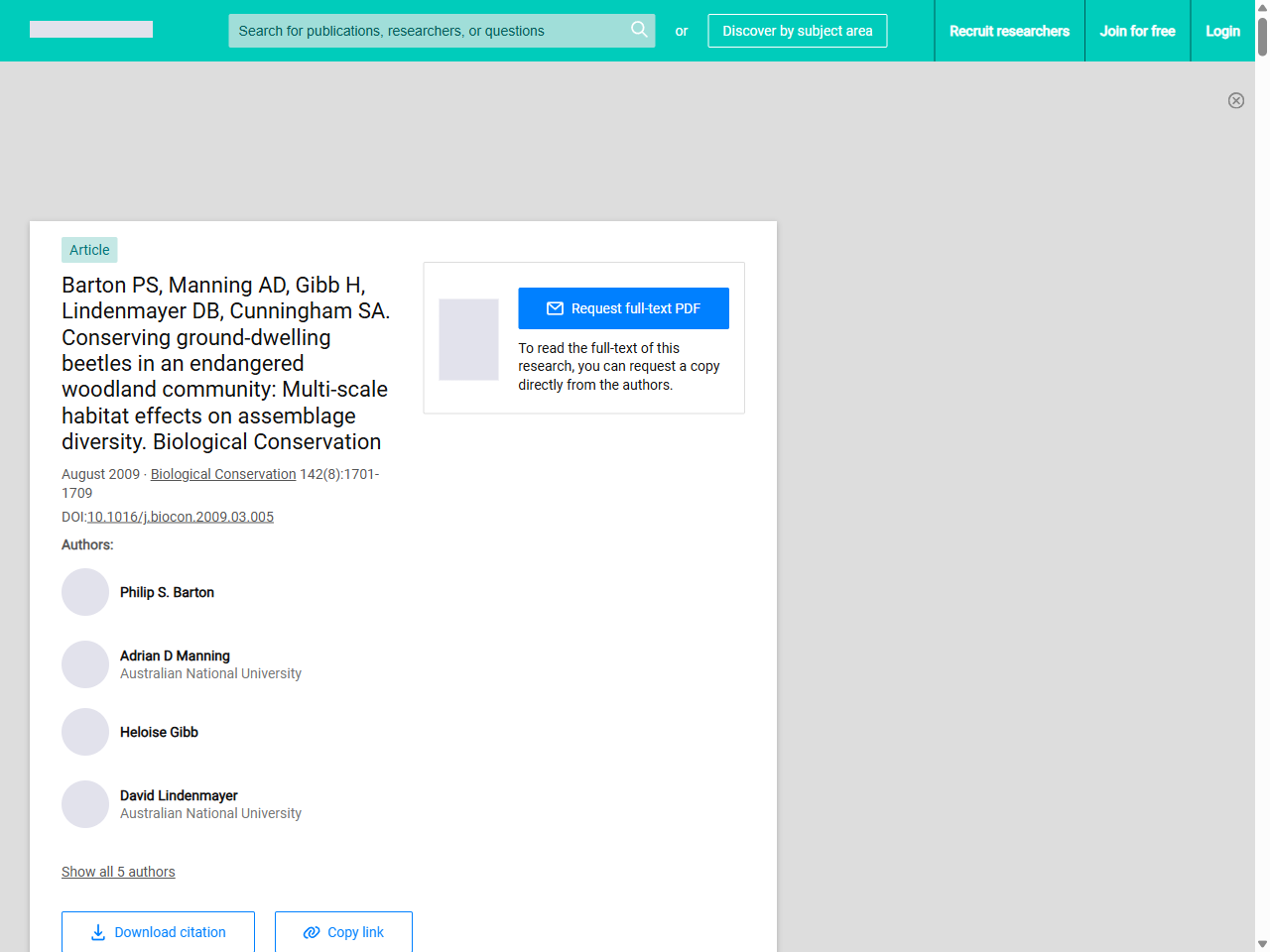This screenshot has height=952, width=1270.
Task: Dismiss the banner via the circled X icon
Action: 1236,100
